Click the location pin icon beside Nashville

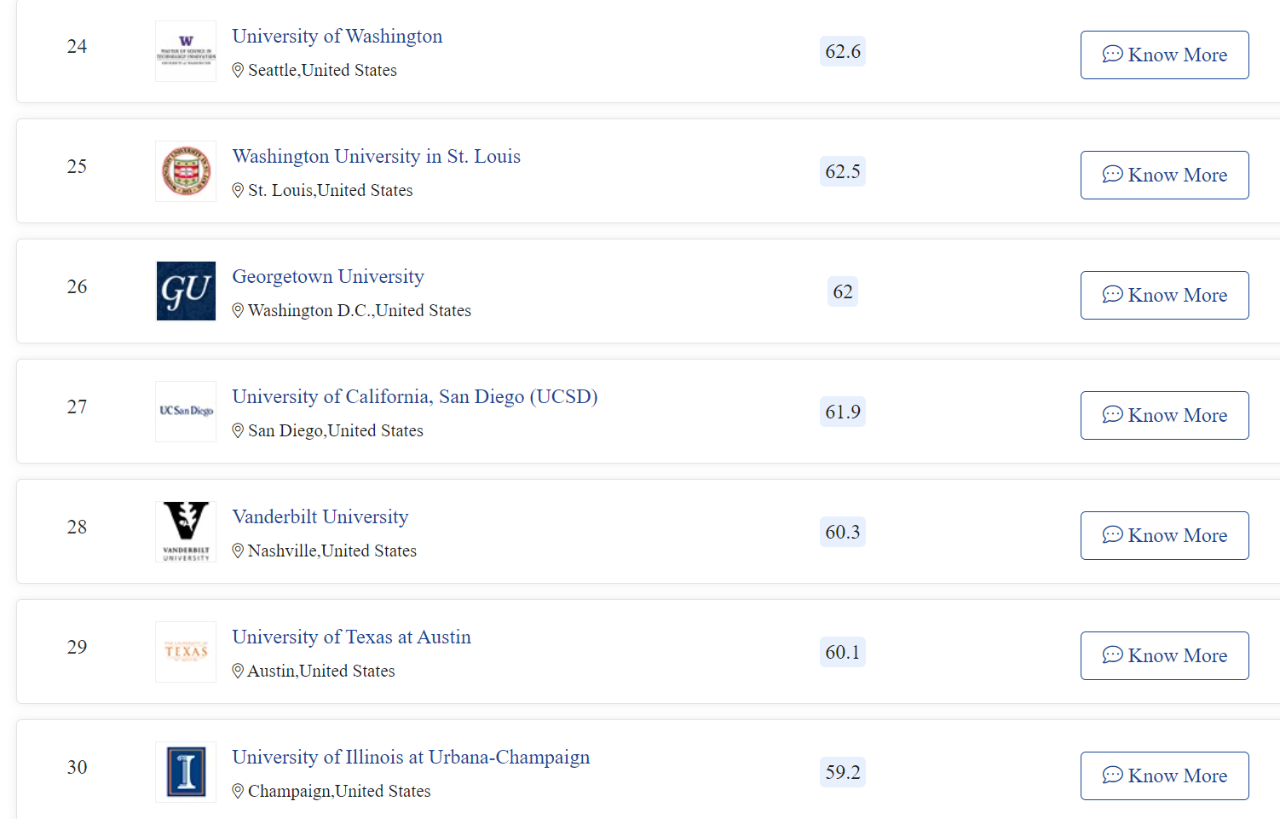click(238, 551)
